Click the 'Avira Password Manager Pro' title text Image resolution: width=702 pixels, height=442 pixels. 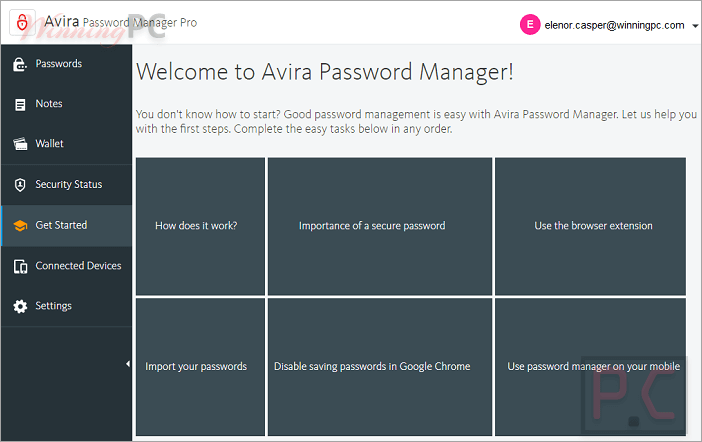pyautogui.click(x=121, y=22)
